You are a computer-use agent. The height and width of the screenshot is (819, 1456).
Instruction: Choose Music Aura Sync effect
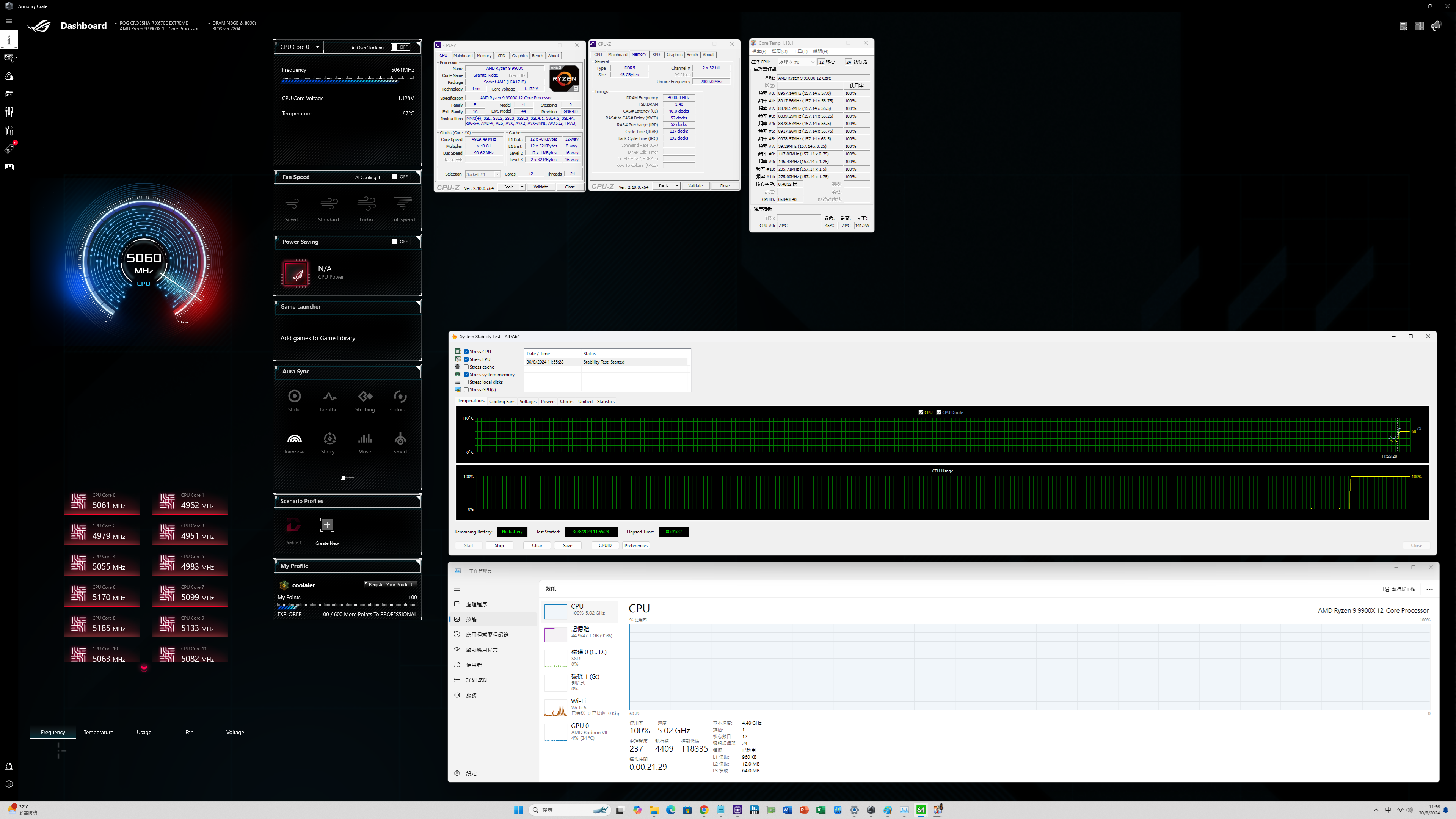pyautogui.click(x=365, y=443)
